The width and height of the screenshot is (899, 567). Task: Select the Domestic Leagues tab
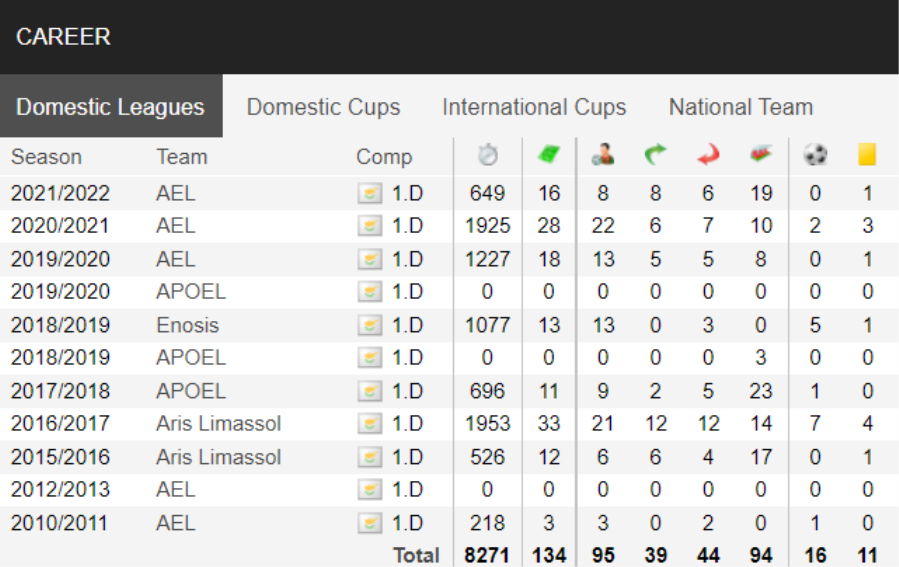pos(111,107)
